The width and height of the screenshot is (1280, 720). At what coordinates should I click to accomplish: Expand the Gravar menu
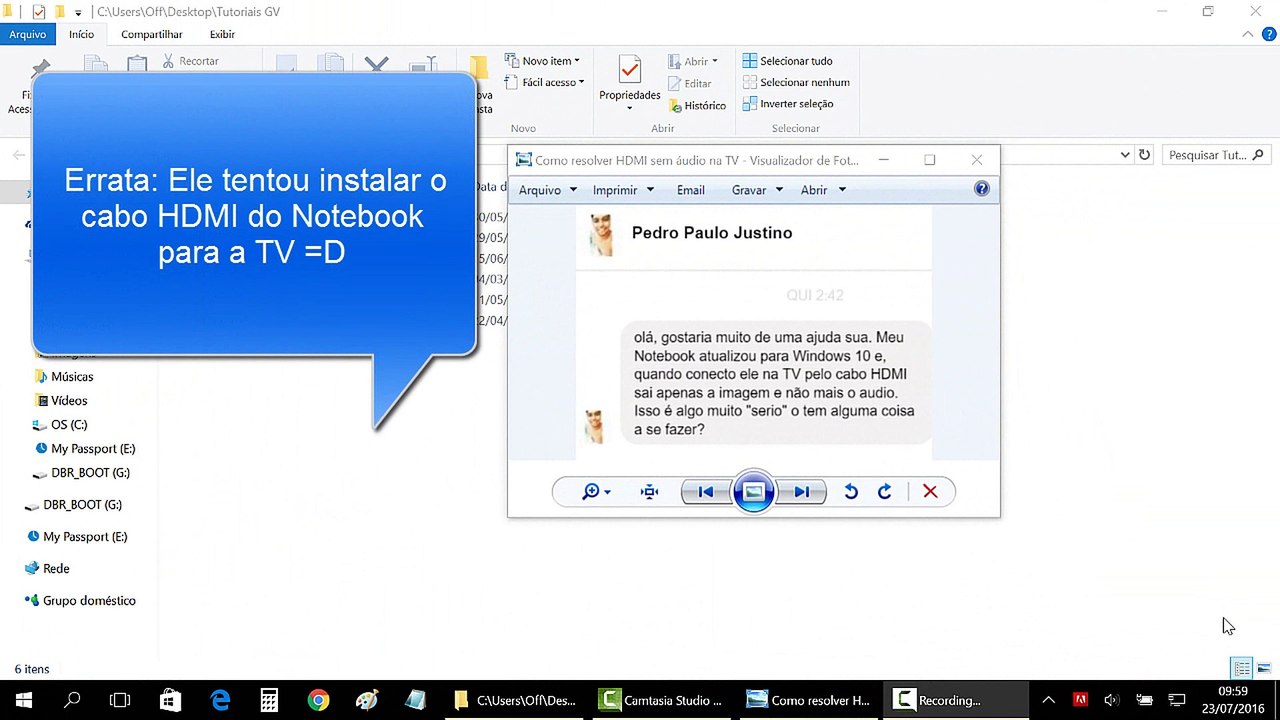click(756, 190)
